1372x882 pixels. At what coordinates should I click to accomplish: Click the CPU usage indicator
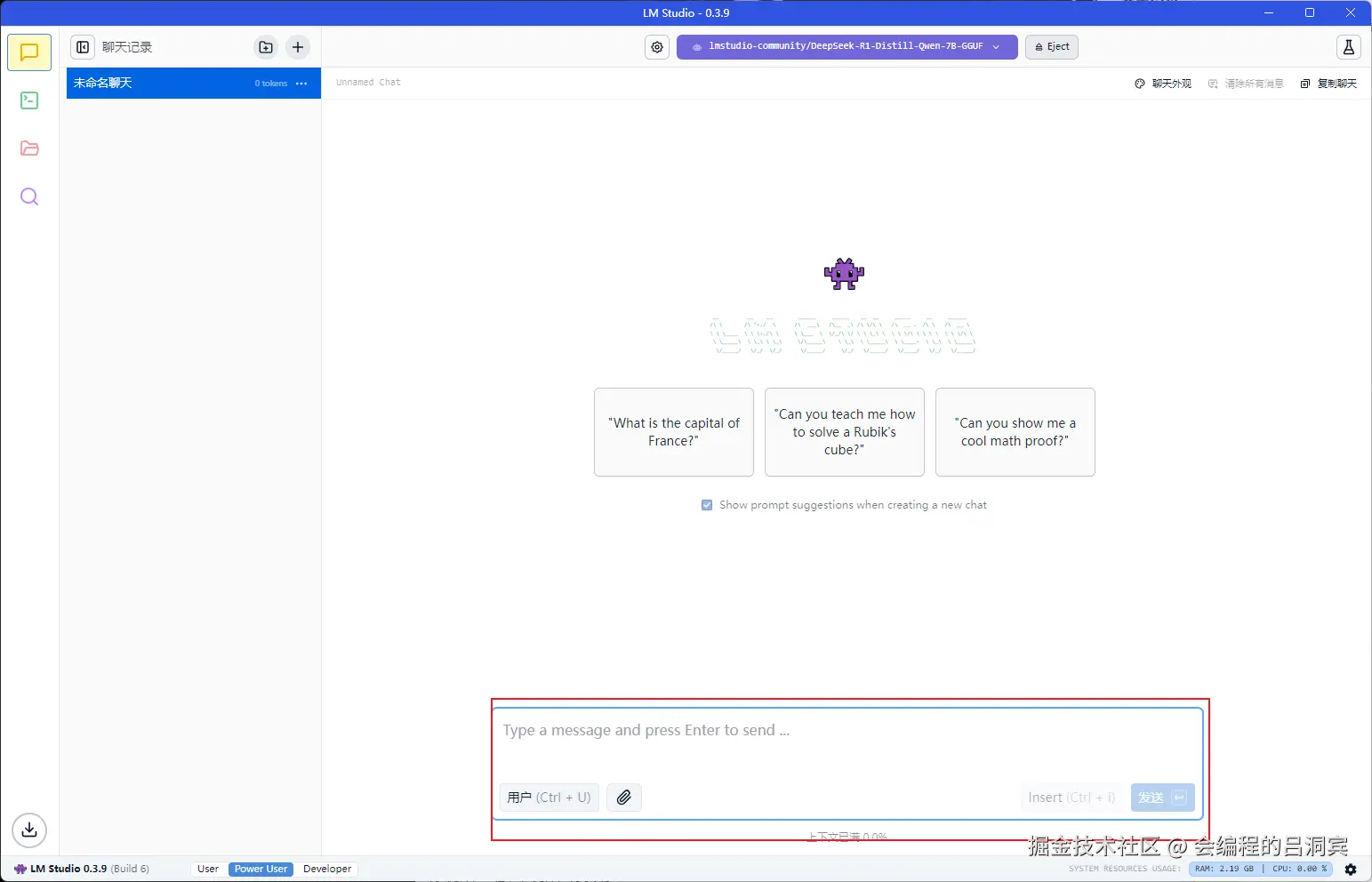point(1299,870)
